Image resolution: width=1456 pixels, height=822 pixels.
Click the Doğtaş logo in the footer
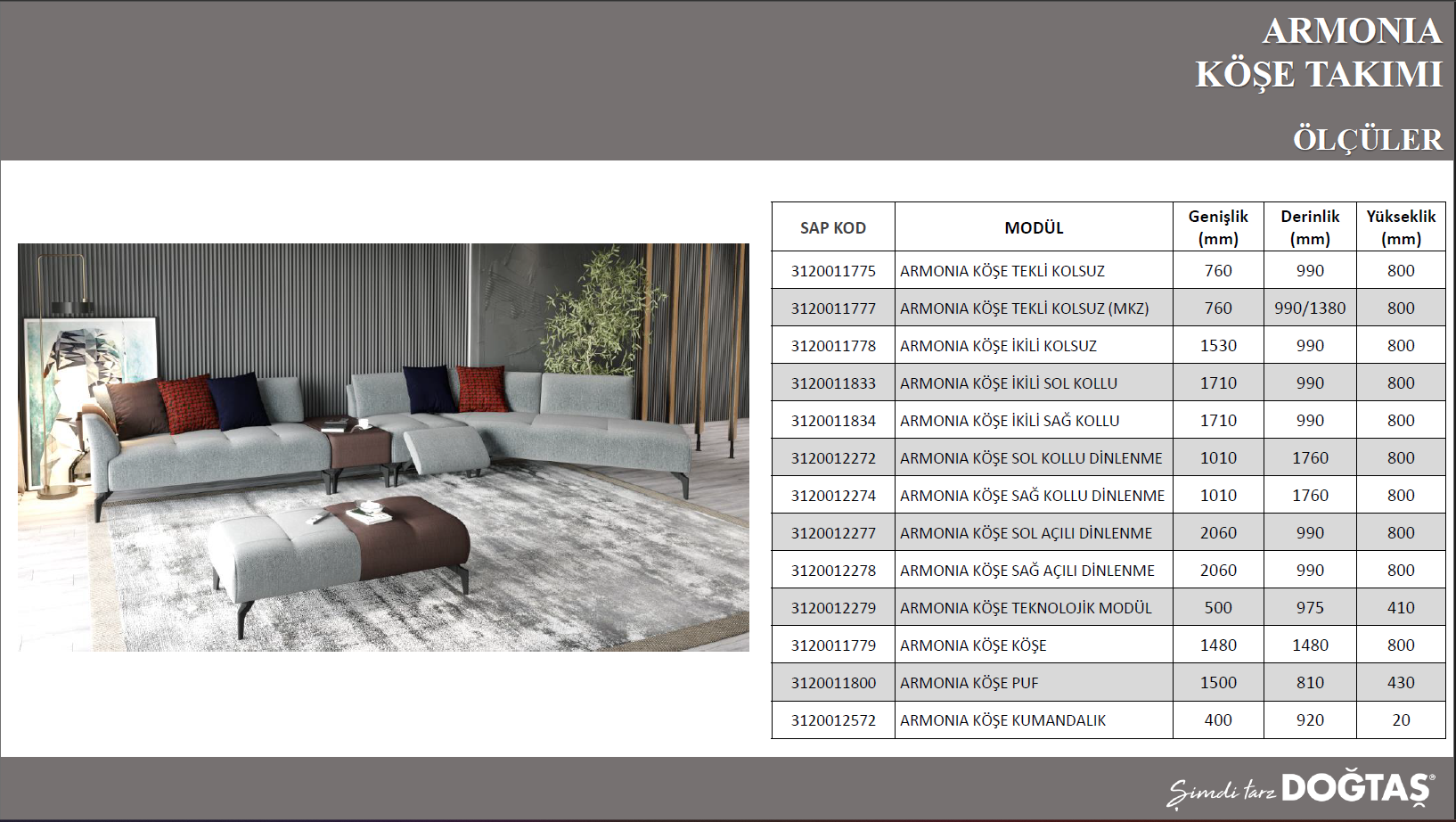point(1301,789)
